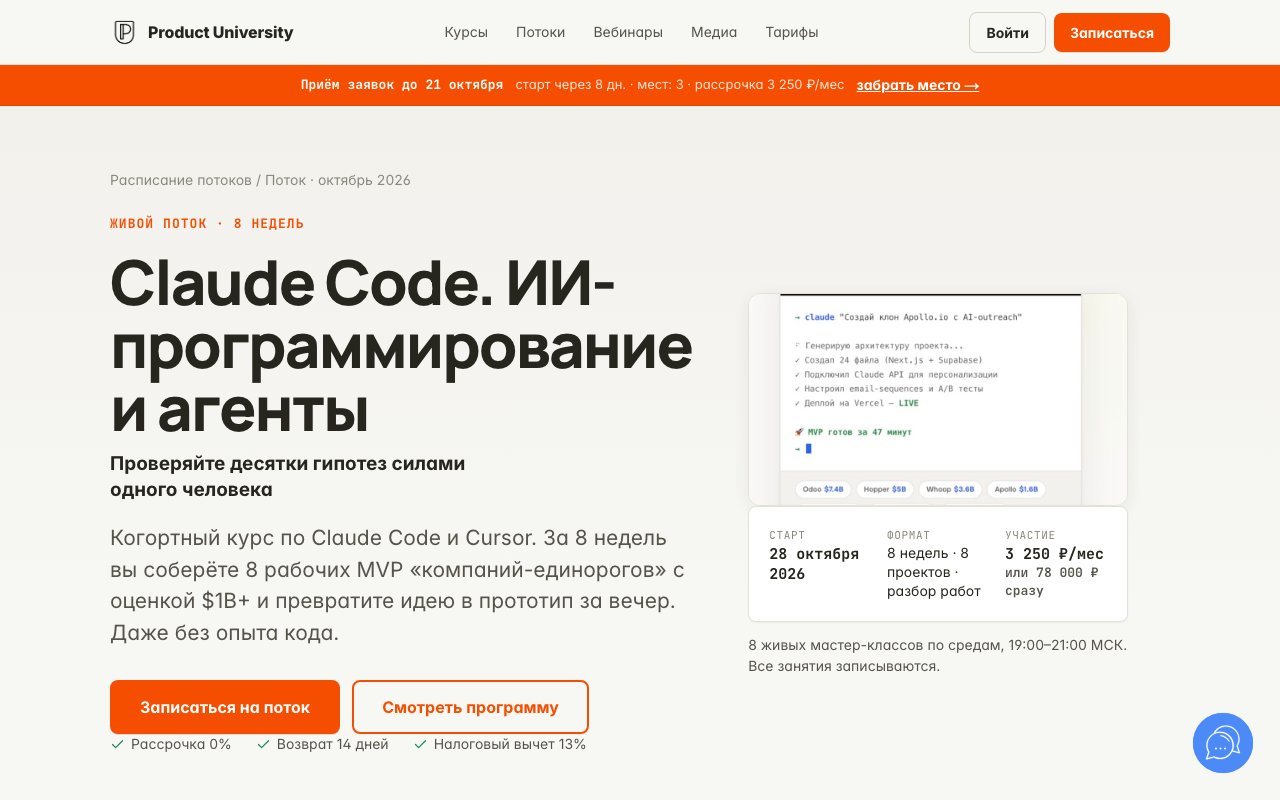Click Смотреть программу button
1280x800 pixels.
coord(470,707)
